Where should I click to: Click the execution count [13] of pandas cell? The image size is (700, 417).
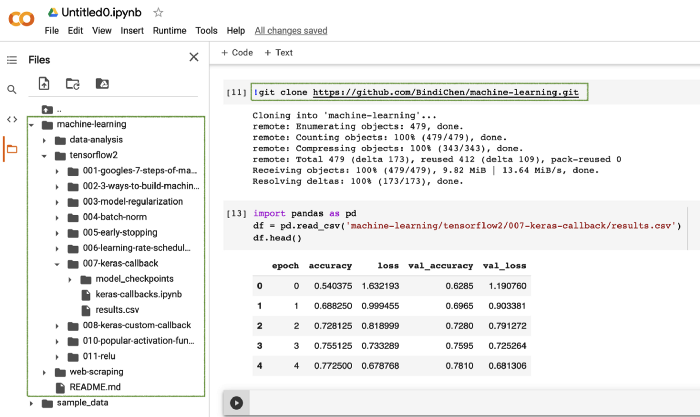[236, 213]
